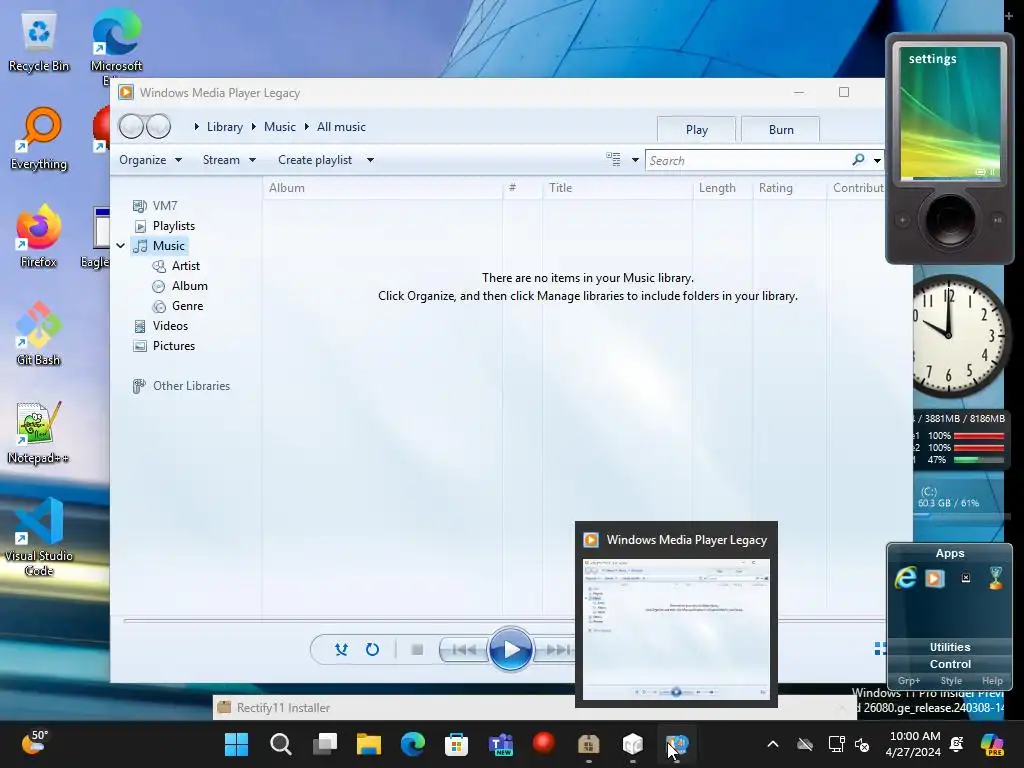
Task: Sort by the Length column header
Action: (722, 188)
